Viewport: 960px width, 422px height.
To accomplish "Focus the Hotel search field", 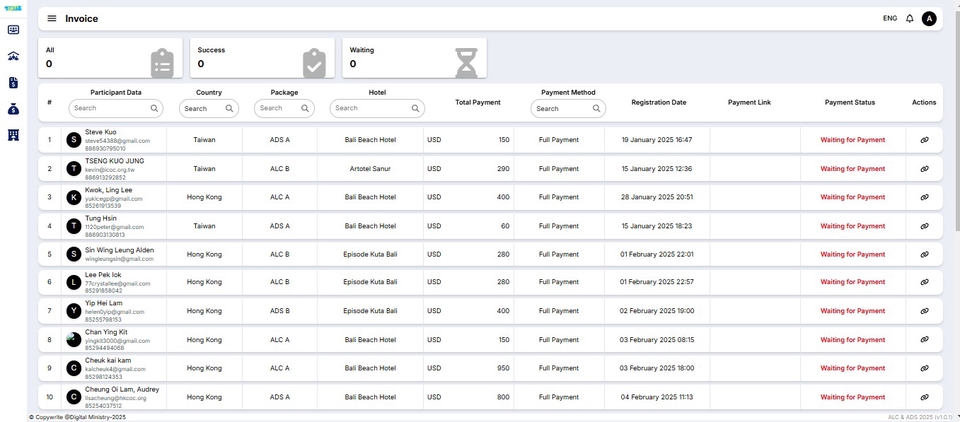I will [370, 108].
